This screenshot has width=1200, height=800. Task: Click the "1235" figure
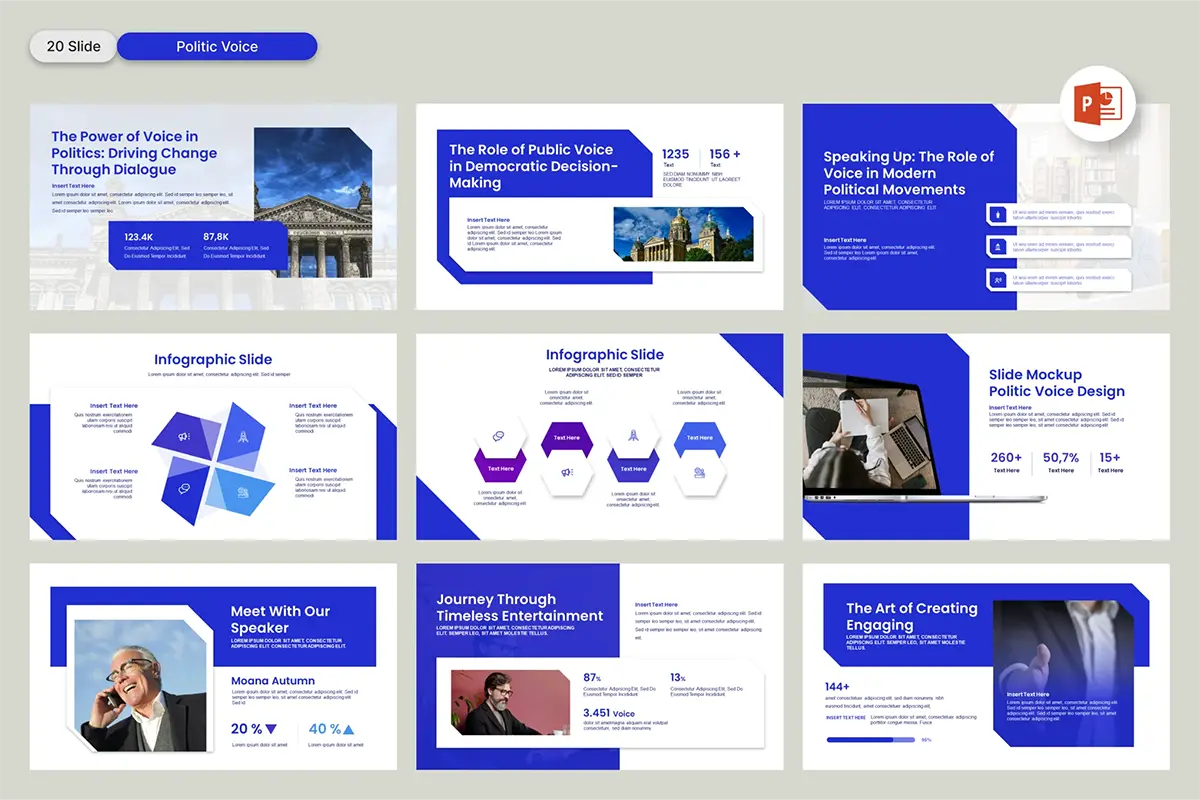coord(676,154)
